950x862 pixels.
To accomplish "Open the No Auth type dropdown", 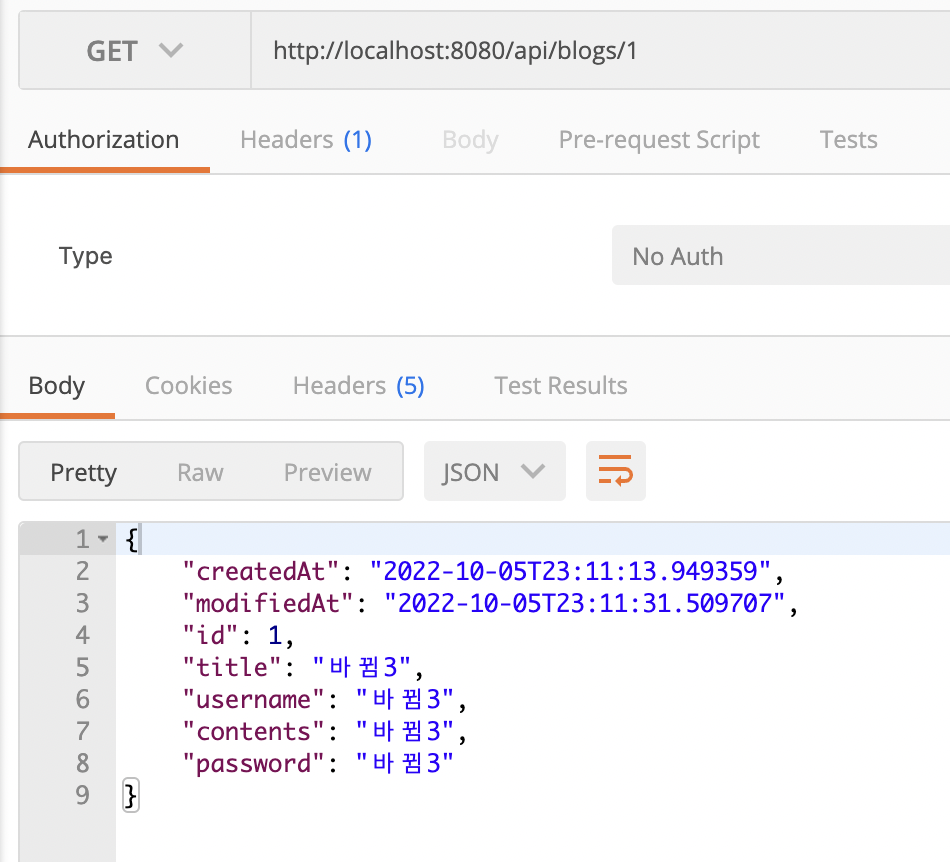I will click(781, 256).
